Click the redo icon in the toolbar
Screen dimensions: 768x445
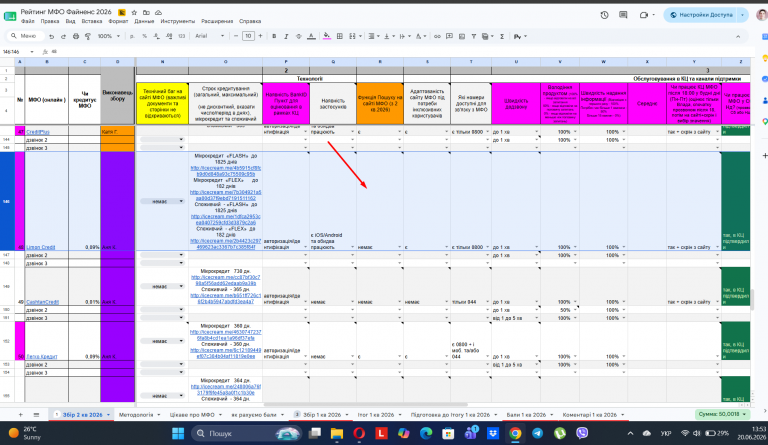tap(63, 36)
